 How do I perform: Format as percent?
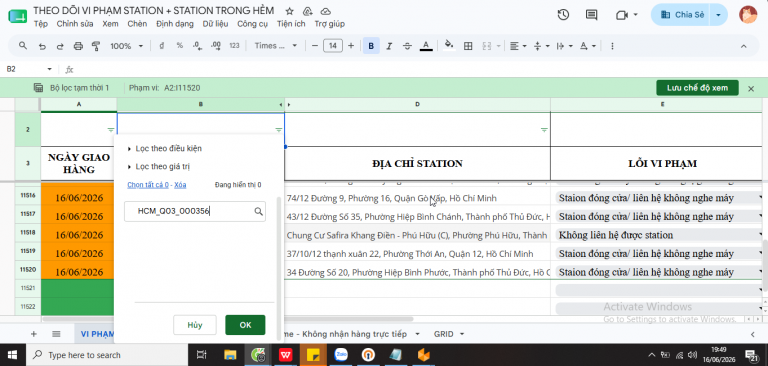(180, 46)
